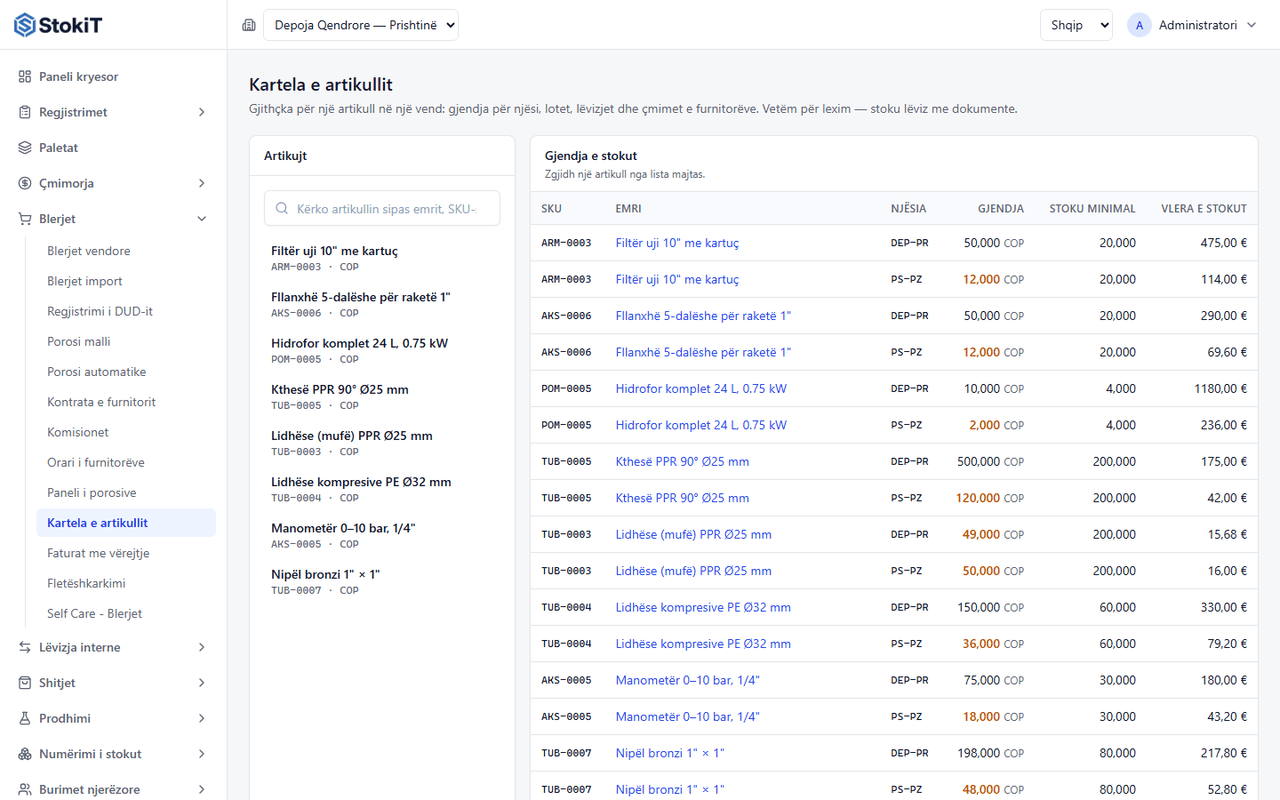Expand the Regjistrimet menu chevron
1280x800 pixels.
point(201,112)
